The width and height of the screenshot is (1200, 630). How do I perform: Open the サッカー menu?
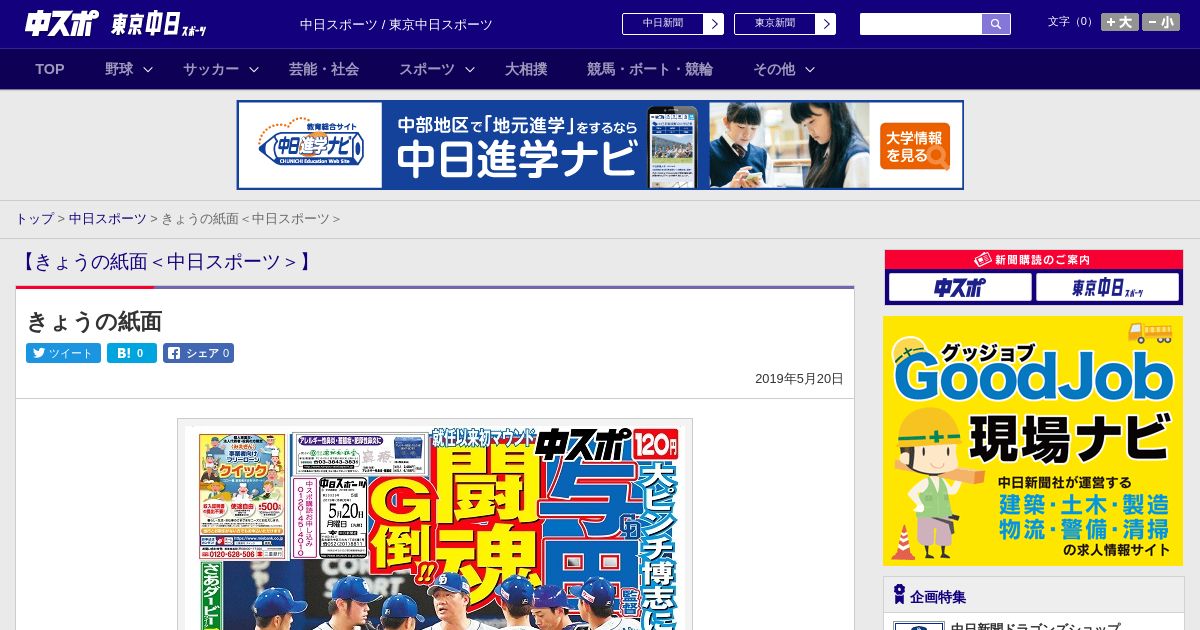coord(211,69)
